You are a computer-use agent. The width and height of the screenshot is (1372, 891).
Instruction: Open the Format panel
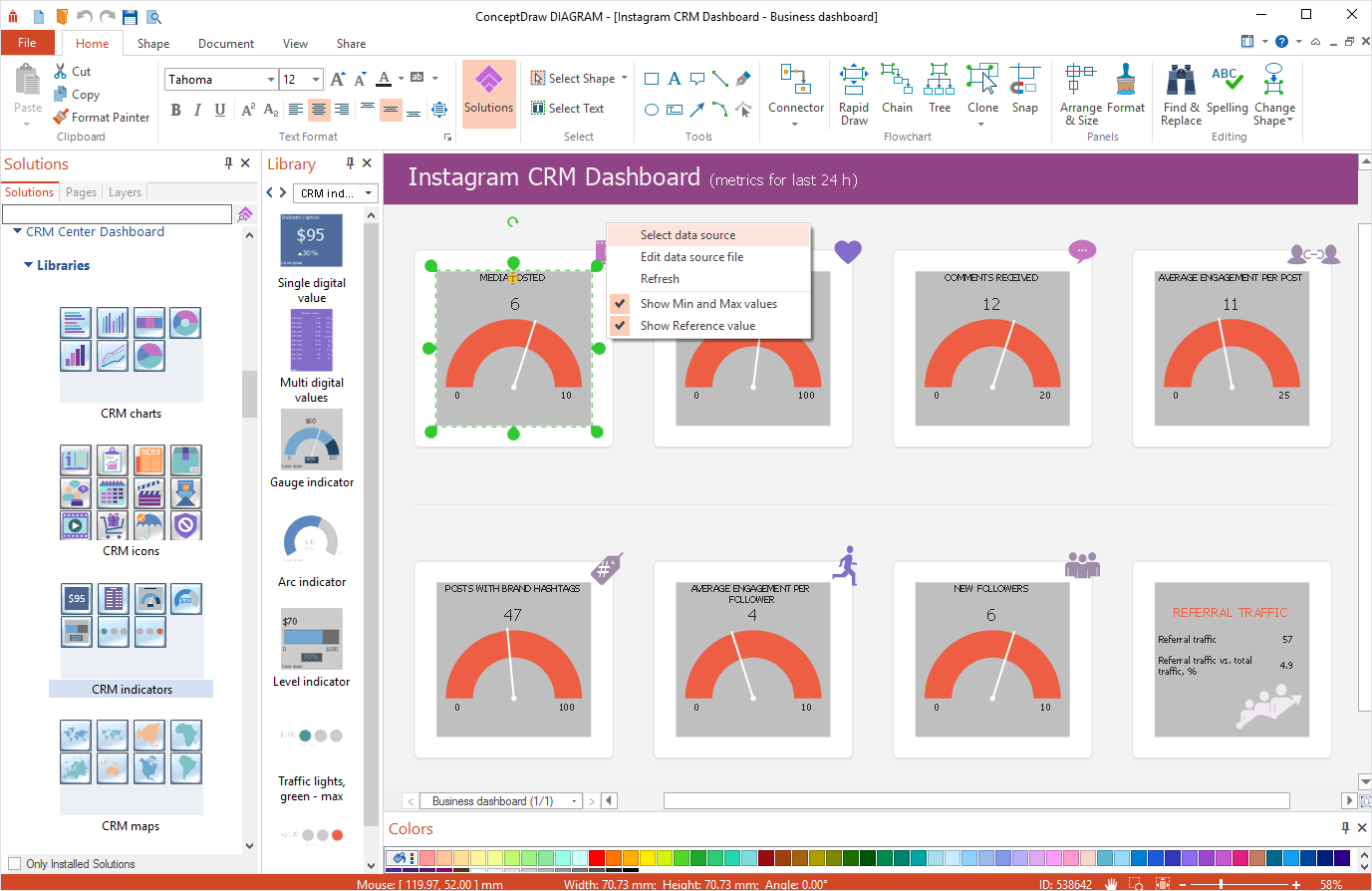(1126, 90)
